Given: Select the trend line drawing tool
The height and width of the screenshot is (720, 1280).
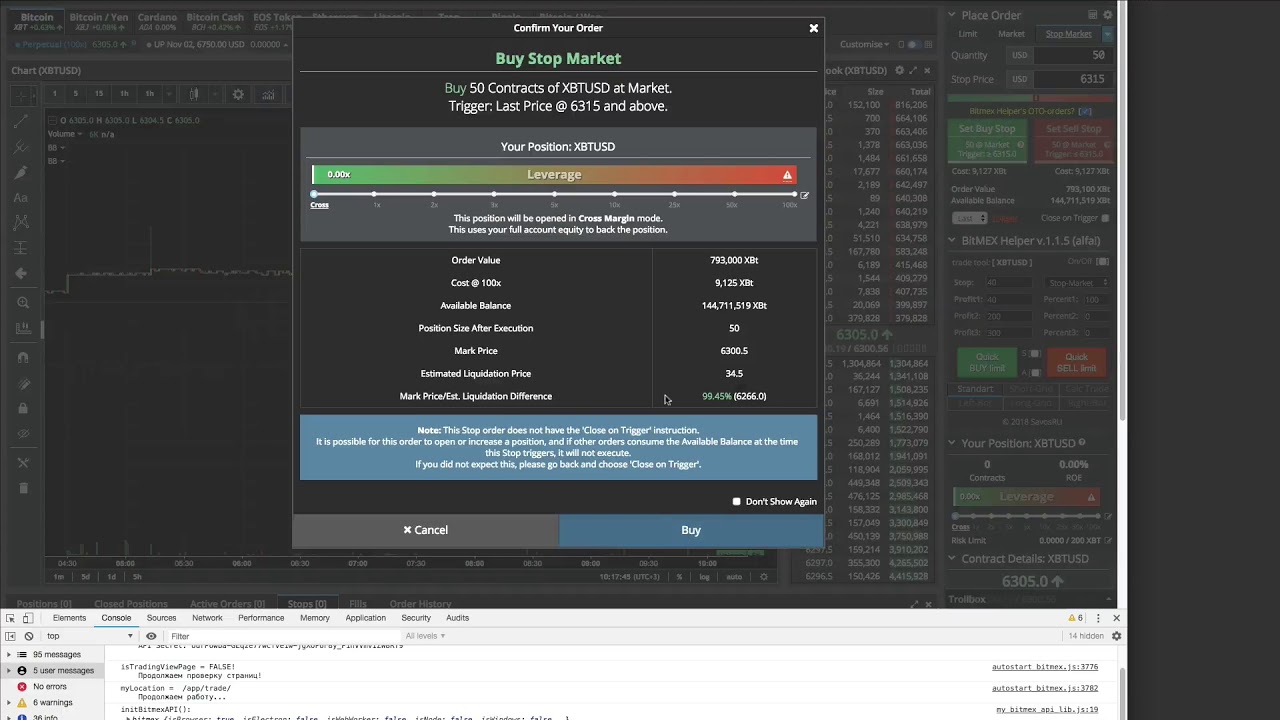Looking at the screenshot, I should [21, 121].
